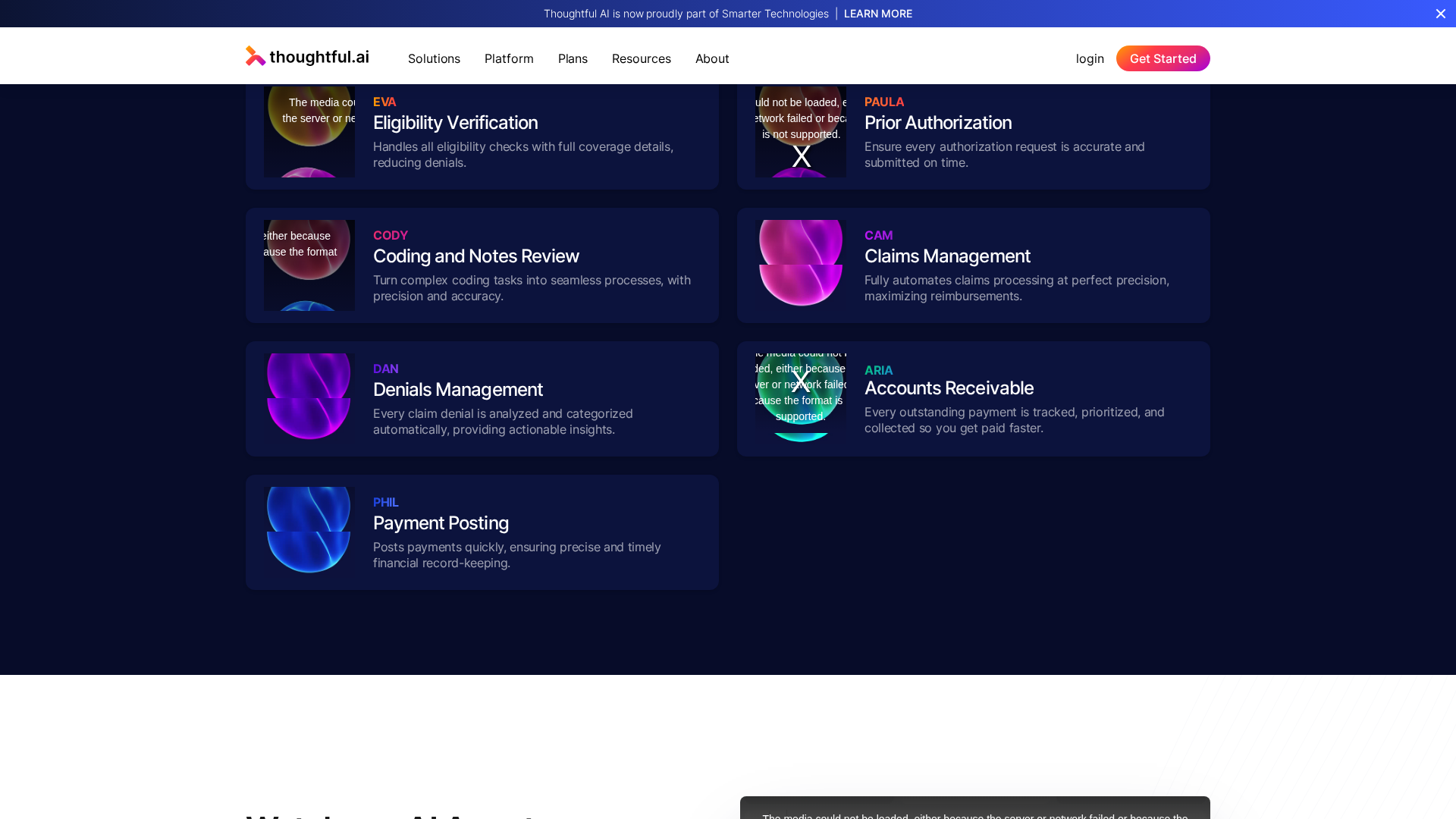Click the thoughtful.ai logo
Screen dimensions: 1456x819
307,57
